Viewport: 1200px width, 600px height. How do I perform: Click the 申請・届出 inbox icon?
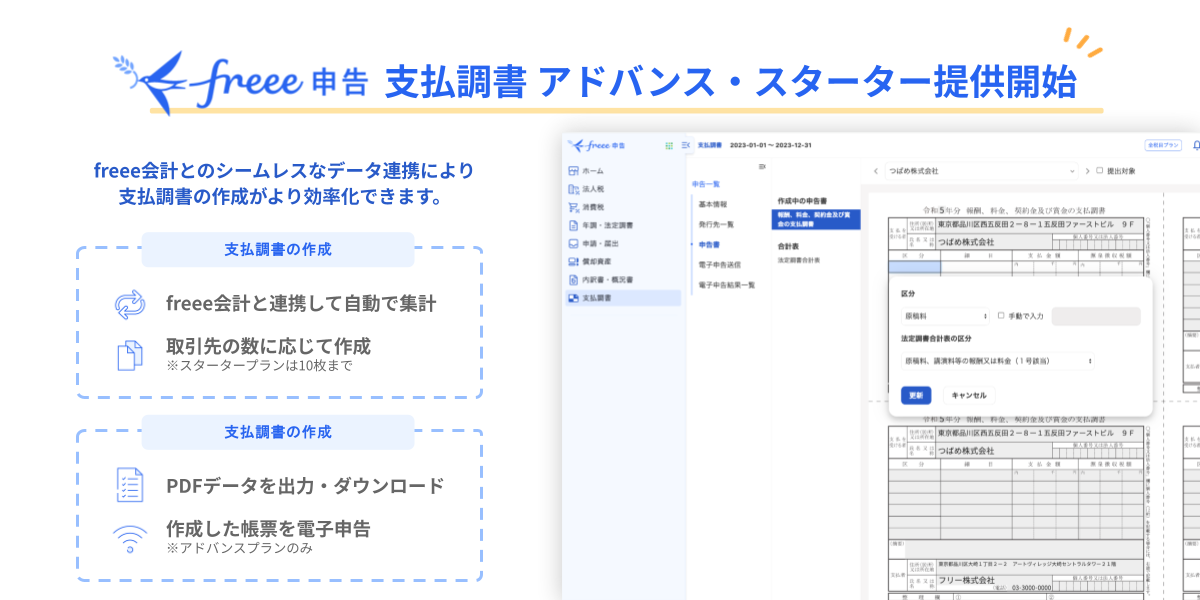(x=573, y=243)
